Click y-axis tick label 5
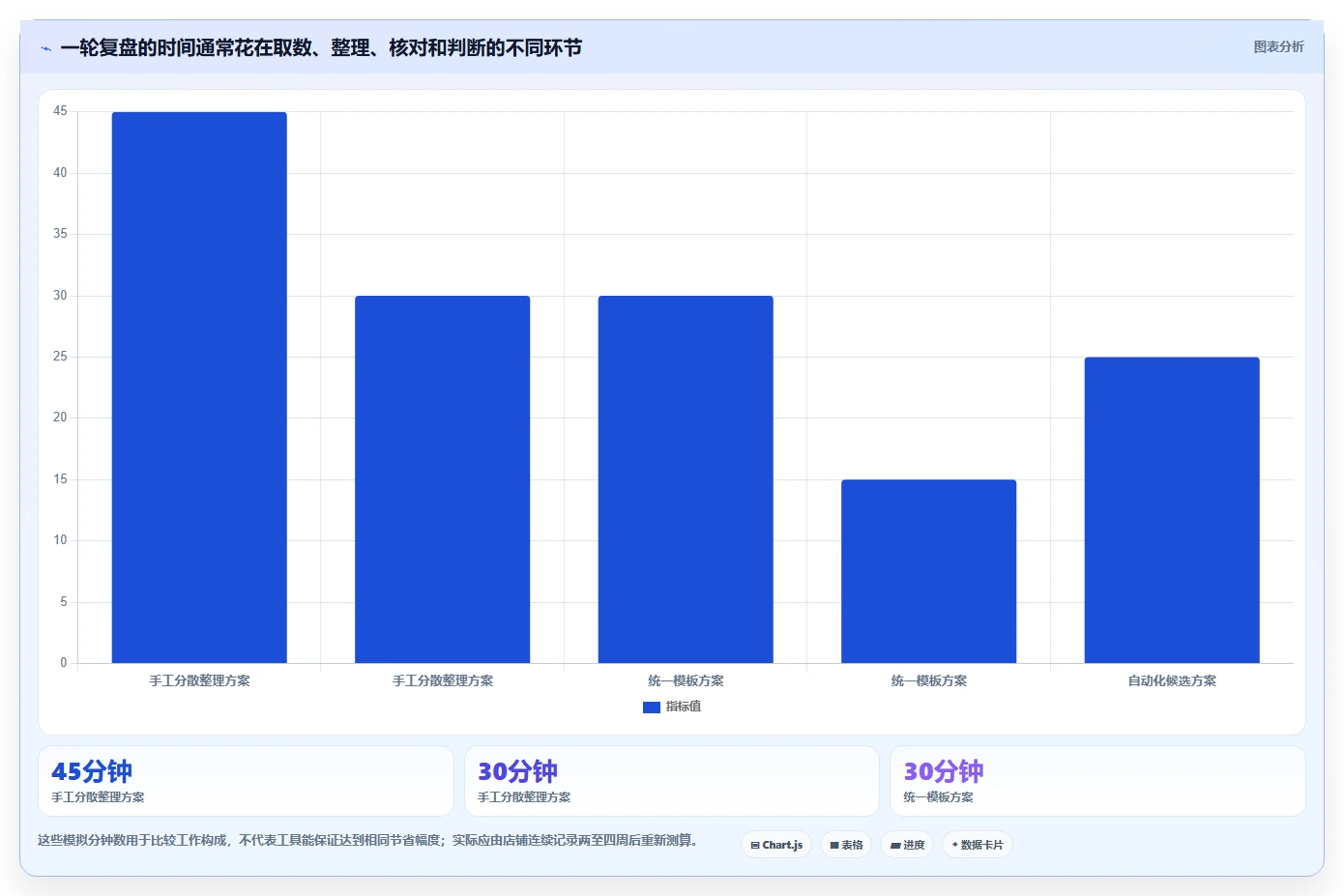1344x896 pixels. click(64, 602)
